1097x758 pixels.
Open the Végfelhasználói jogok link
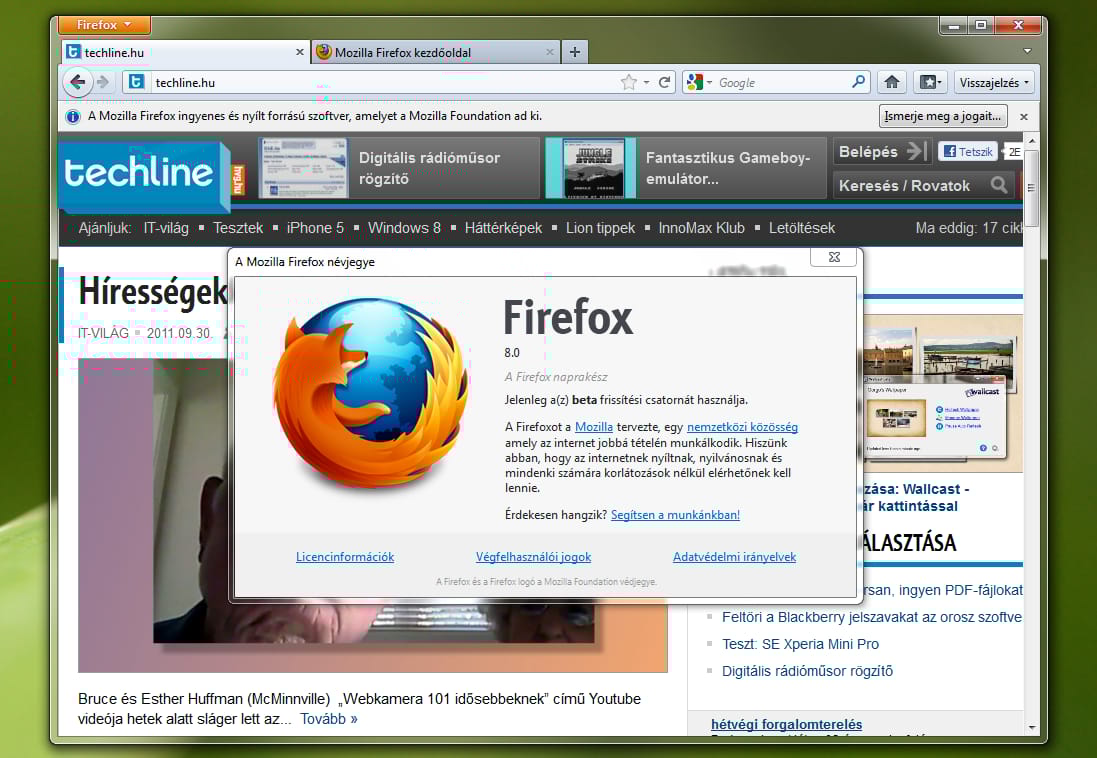(x=533, y=557)
